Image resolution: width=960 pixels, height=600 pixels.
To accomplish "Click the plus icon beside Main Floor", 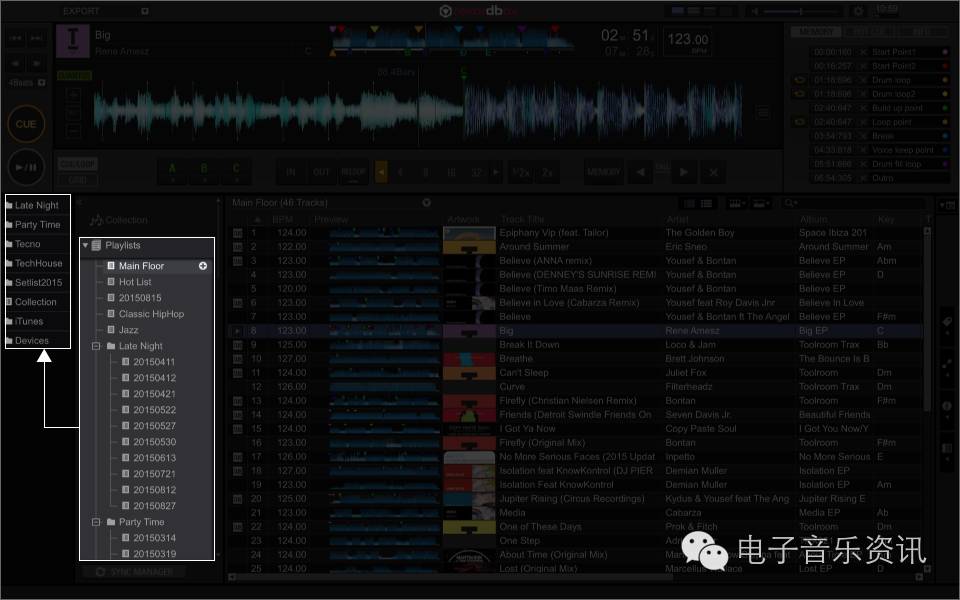I will coord(203,266).
